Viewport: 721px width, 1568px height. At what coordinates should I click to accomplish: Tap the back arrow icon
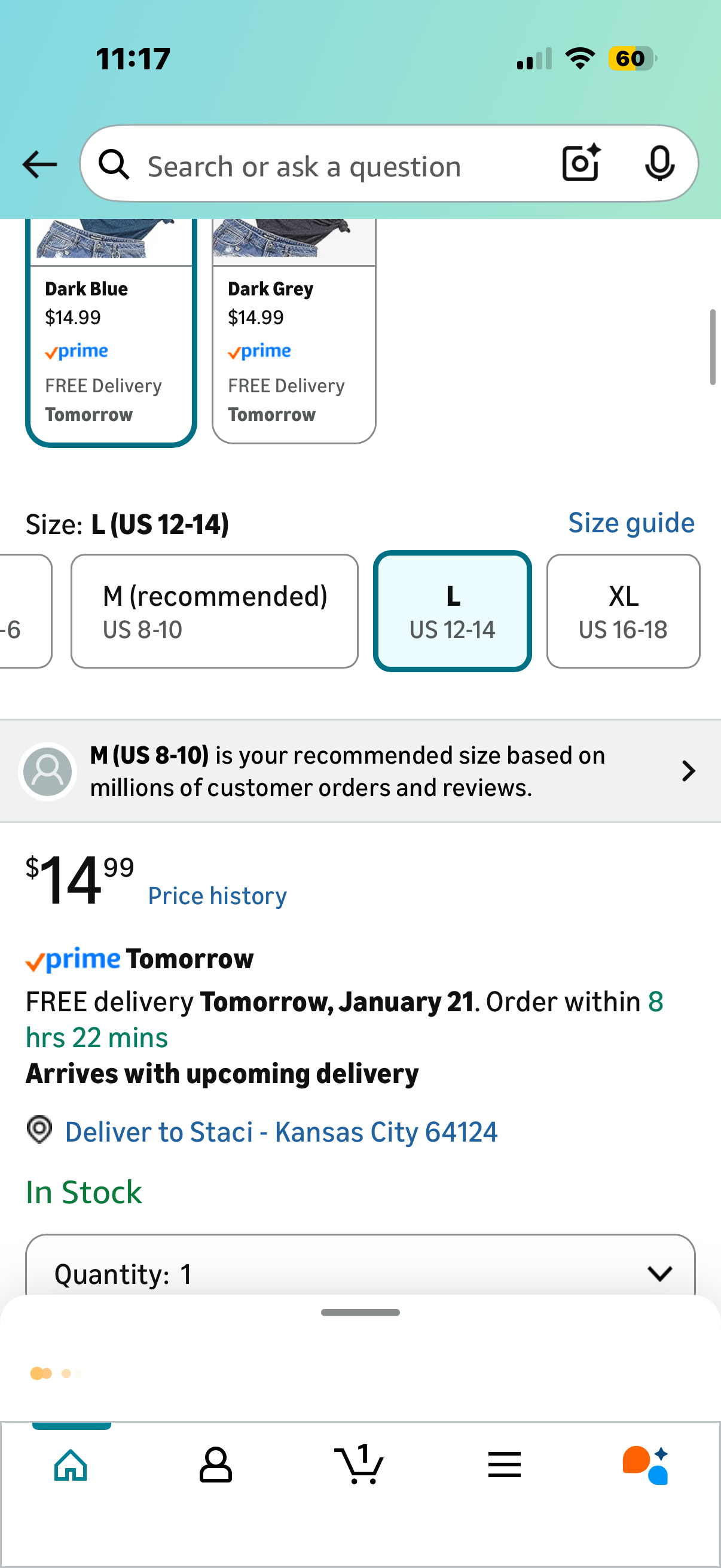[x=39, y=165]
